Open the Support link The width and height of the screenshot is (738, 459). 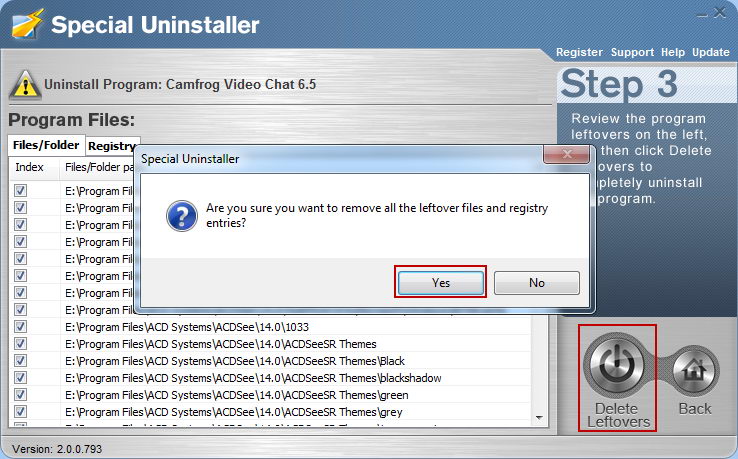coord(632,52)
